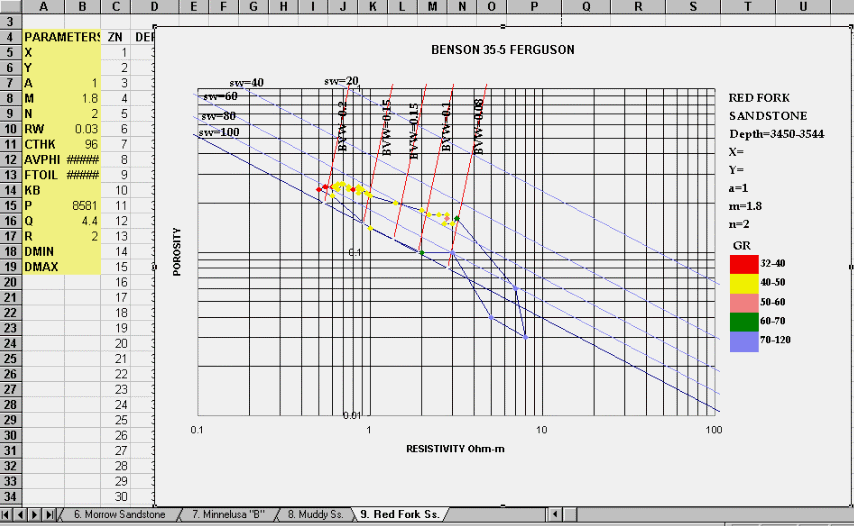This screenshot has width=854, height=526.
Task: Click the red 32-40 GR legend swatch
Action: point(743,263)
